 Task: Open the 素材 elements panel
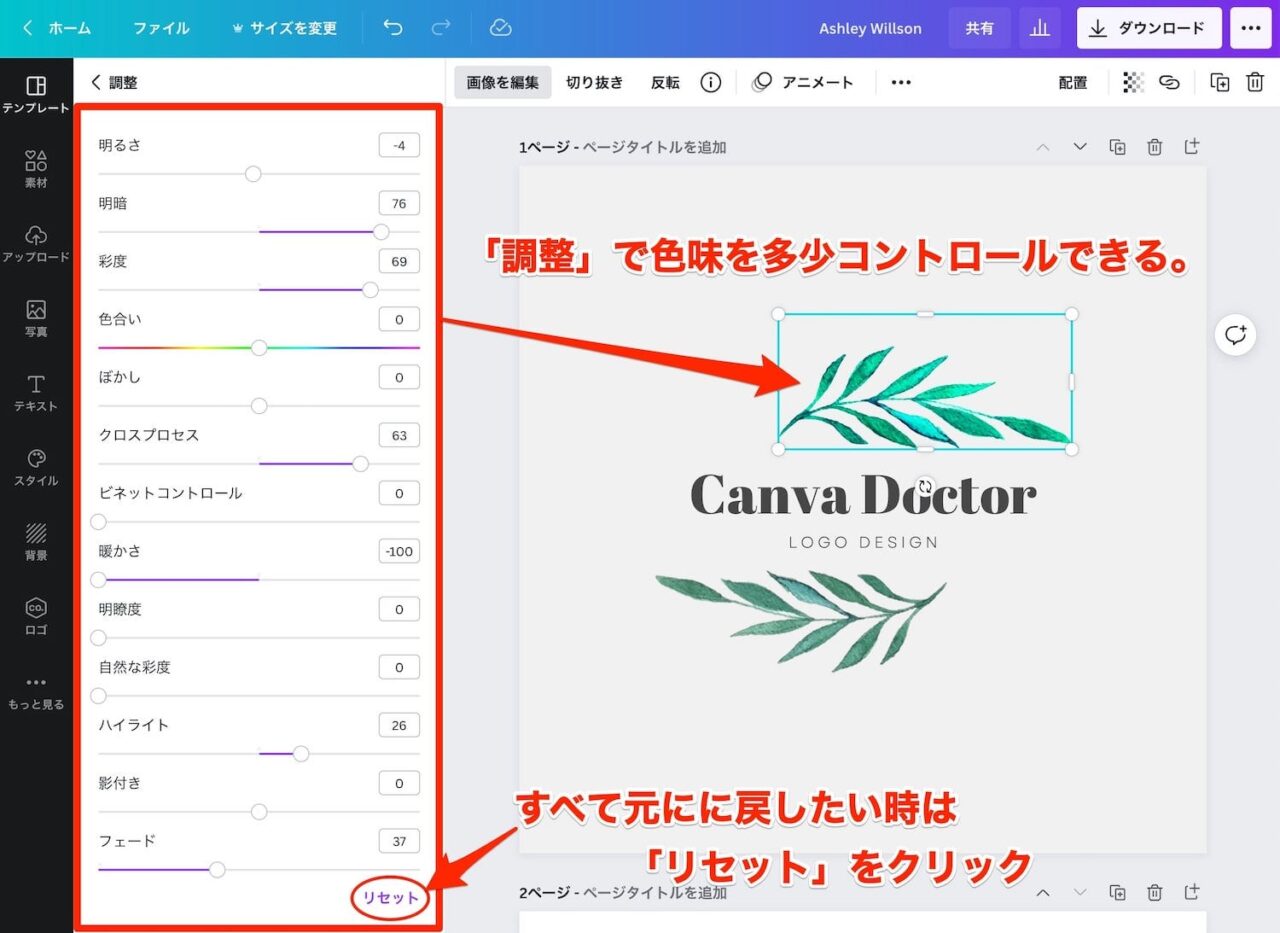pos(36,169)
